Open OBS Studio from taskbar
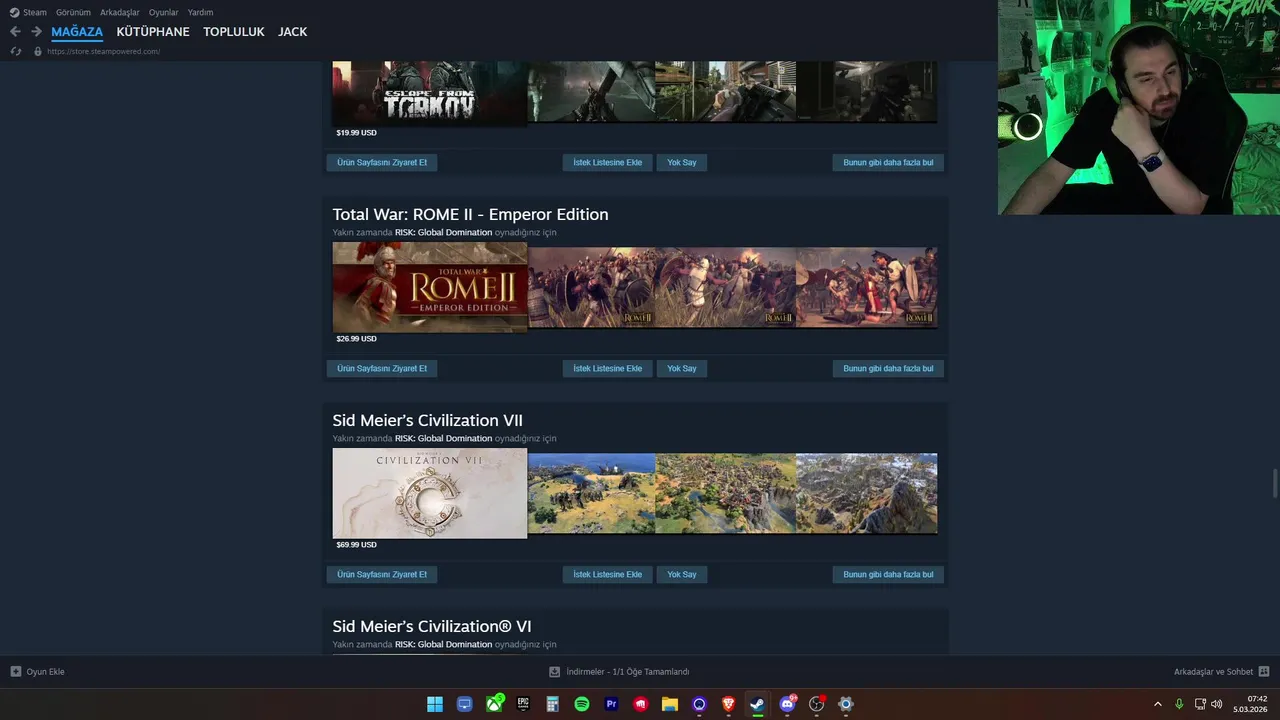 click(x=817, y=704)
